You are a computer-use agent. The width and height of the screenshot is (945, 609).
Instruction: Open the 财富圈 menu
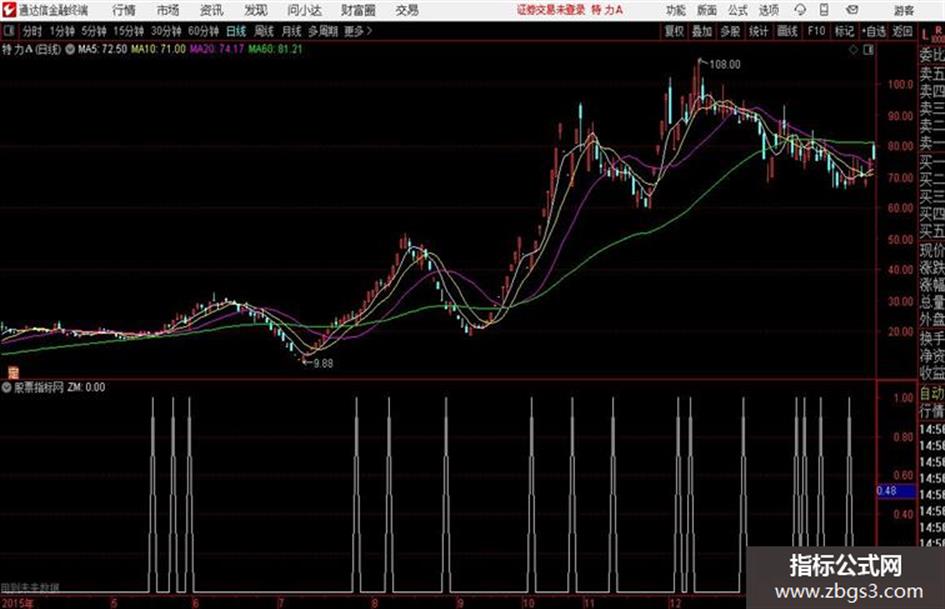pyautogui.click(x=358, y=10)
